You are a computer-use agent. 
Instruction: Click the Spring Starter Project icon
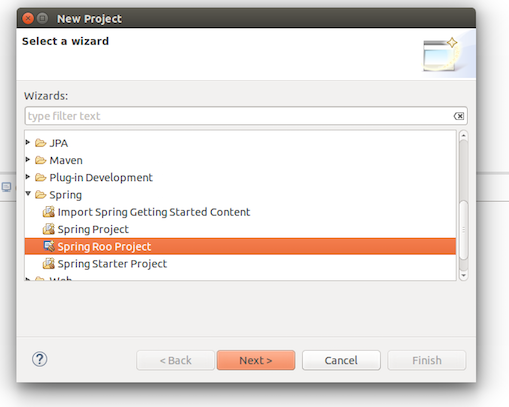click(x=49, y=264)
